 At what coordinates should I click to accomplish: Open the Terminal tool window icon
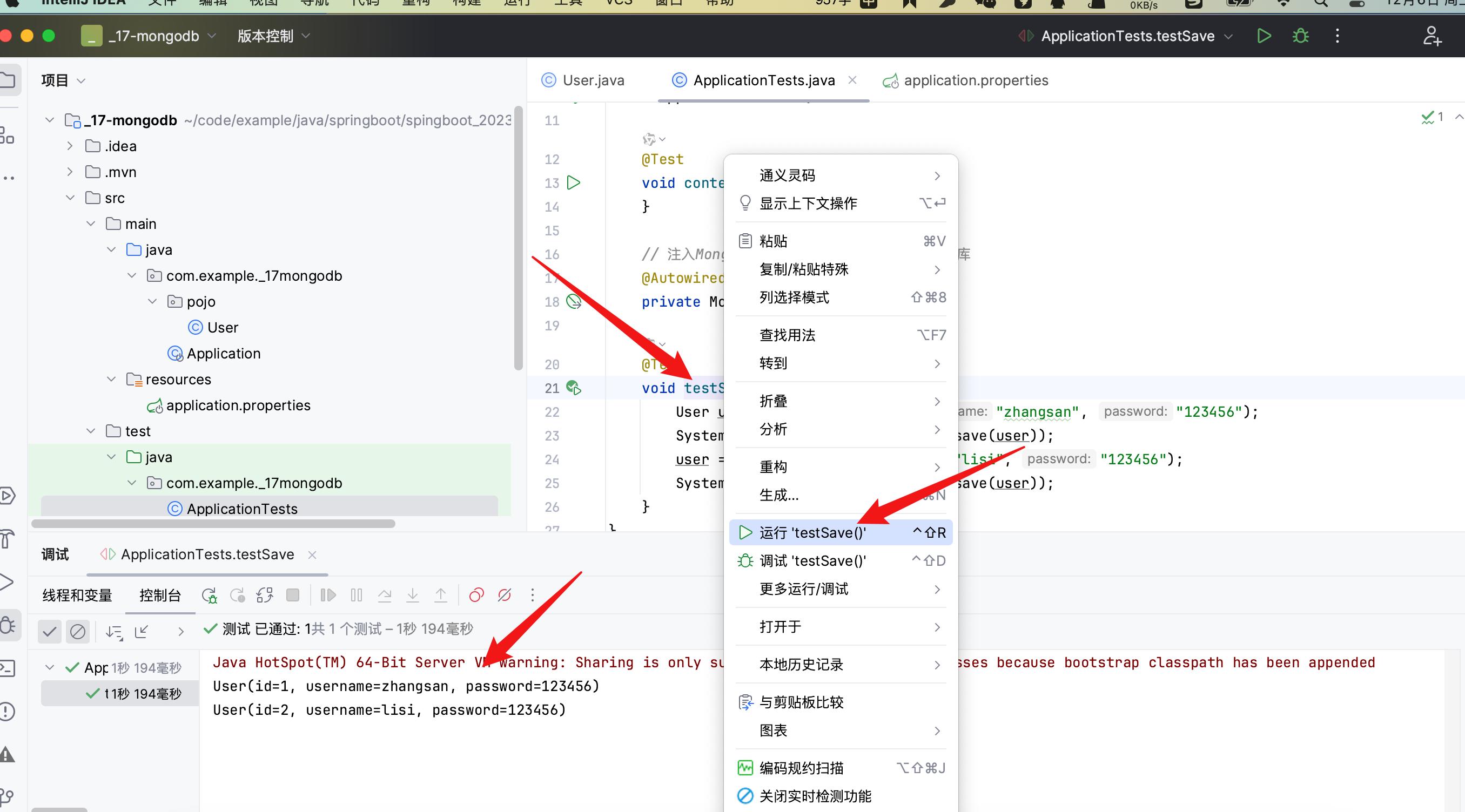(x=7, y=668)
